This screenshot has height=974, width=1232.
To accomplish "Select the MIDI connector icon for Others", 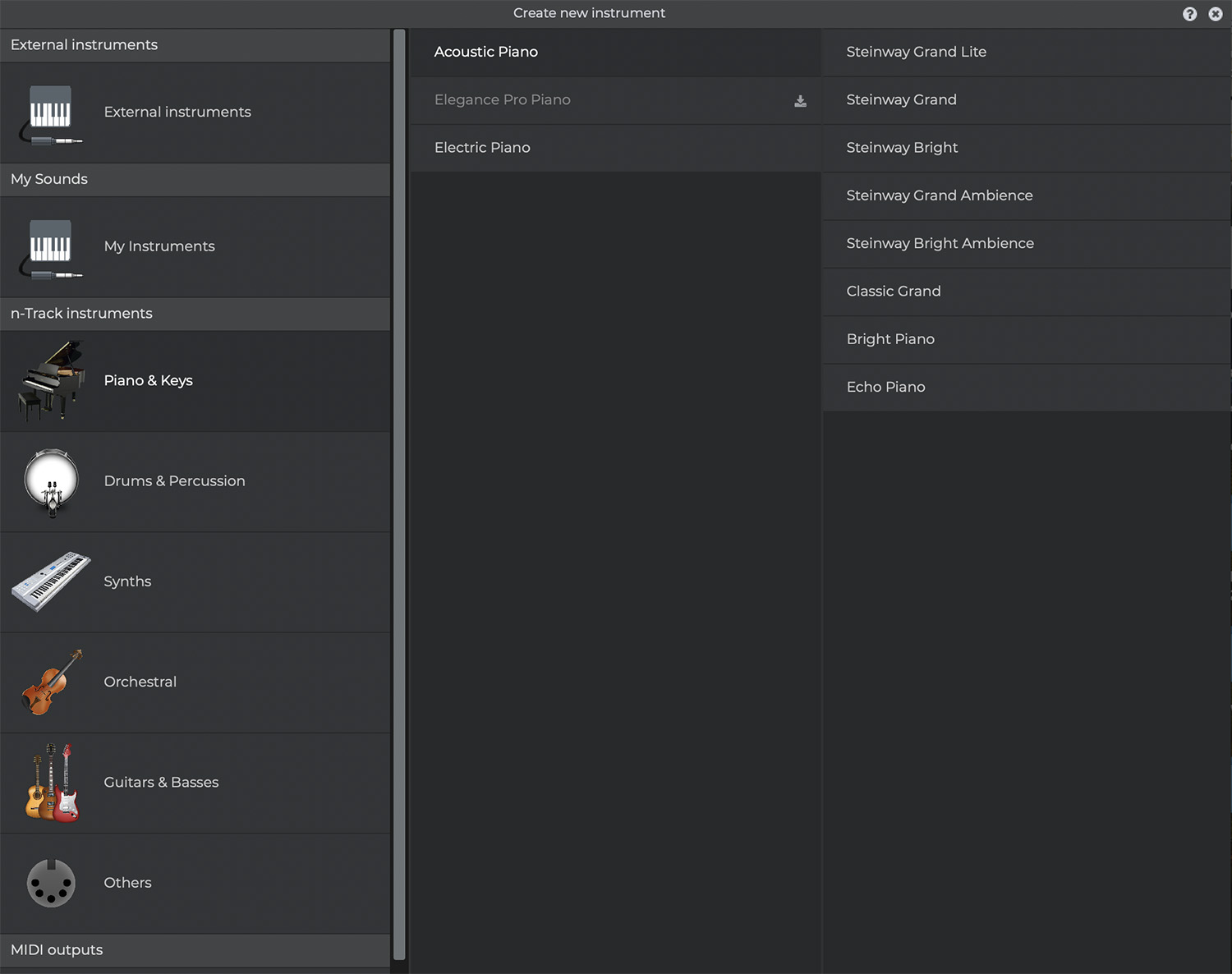I will tap(51, 883).
